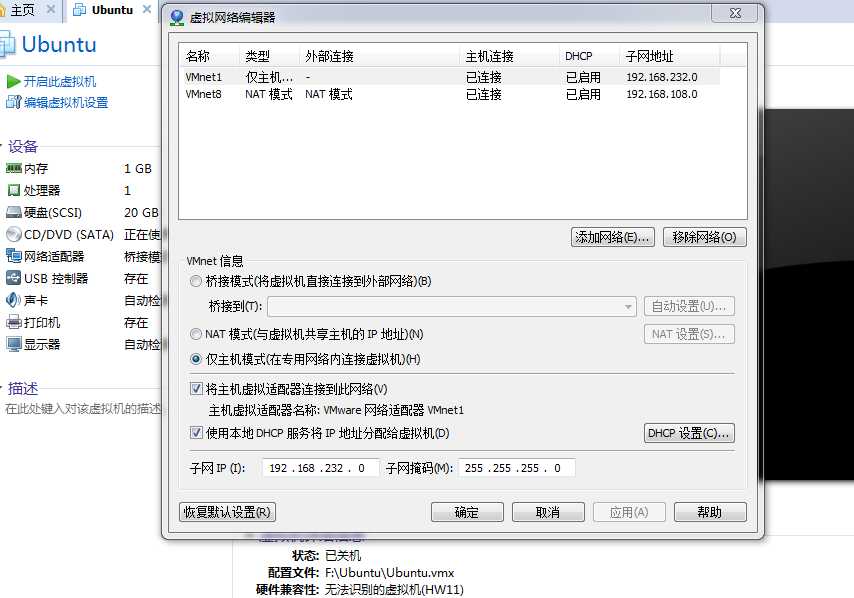Open DHCP 设置(C)... button
This screenshot has height=598, width=854.
coord(689,433)
